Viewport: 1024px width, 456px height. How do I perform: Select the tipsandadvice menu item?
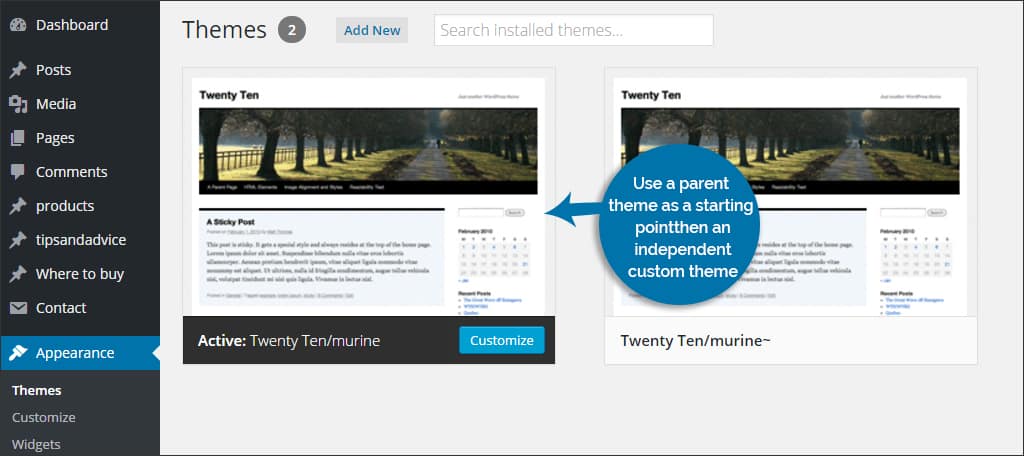[80, 240]
